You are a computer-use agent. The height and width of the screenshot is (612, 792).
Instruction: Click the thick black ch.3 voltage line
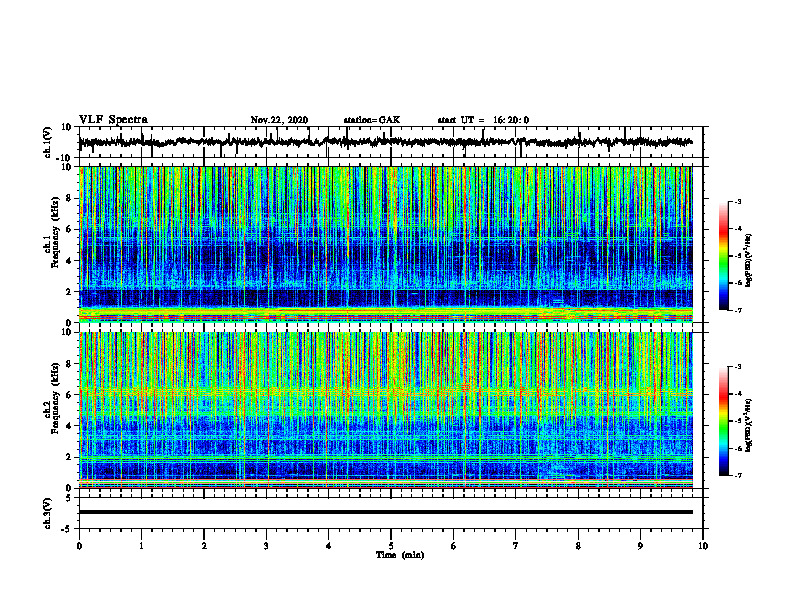[386, 512]
